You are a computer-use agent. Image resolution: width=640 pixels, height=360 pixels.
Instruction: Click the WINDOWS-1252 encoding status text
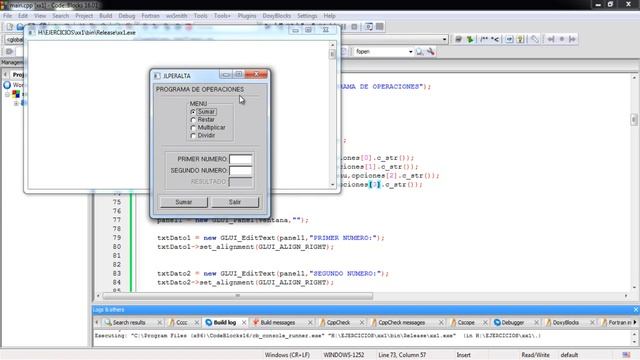[344, 355]
